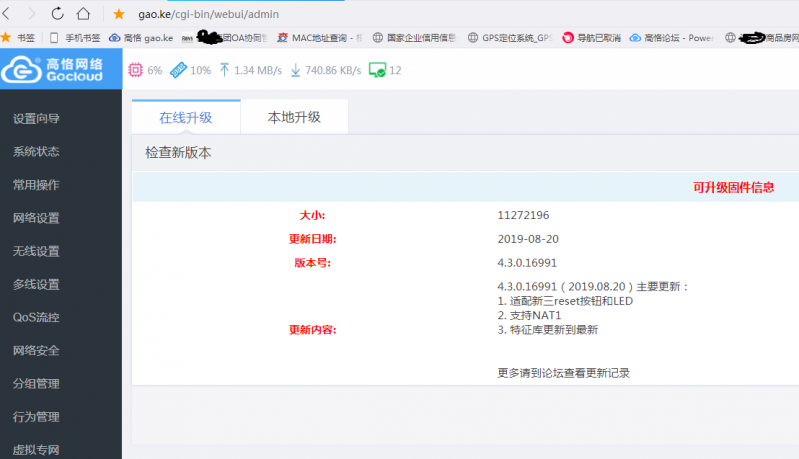Open the 高恪 gao.ke bookmark
This screenshot has width=799, height=459.
(141, 38)
